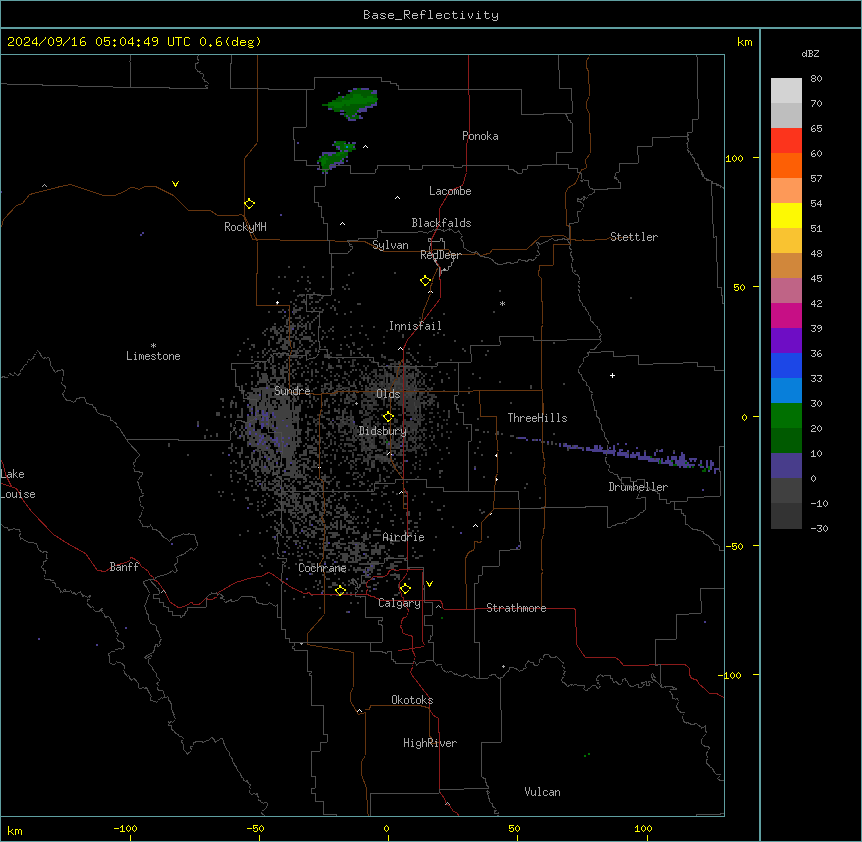Click the yellow diamond marker above RockyMH
This screenshot has width=862, height=842.
tap(250, 204)
